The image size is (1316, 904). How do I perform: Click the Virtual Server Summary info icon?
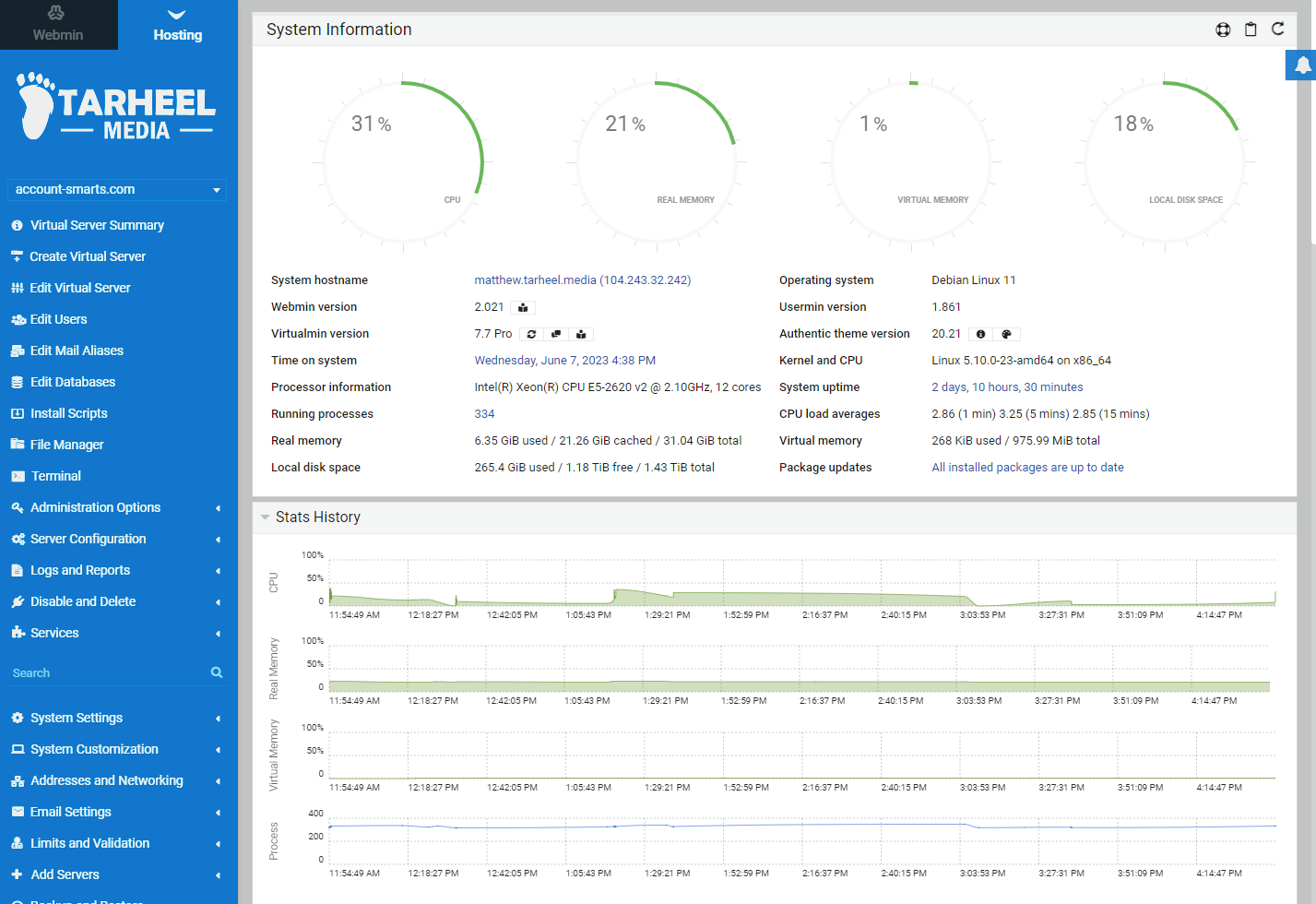17,225
